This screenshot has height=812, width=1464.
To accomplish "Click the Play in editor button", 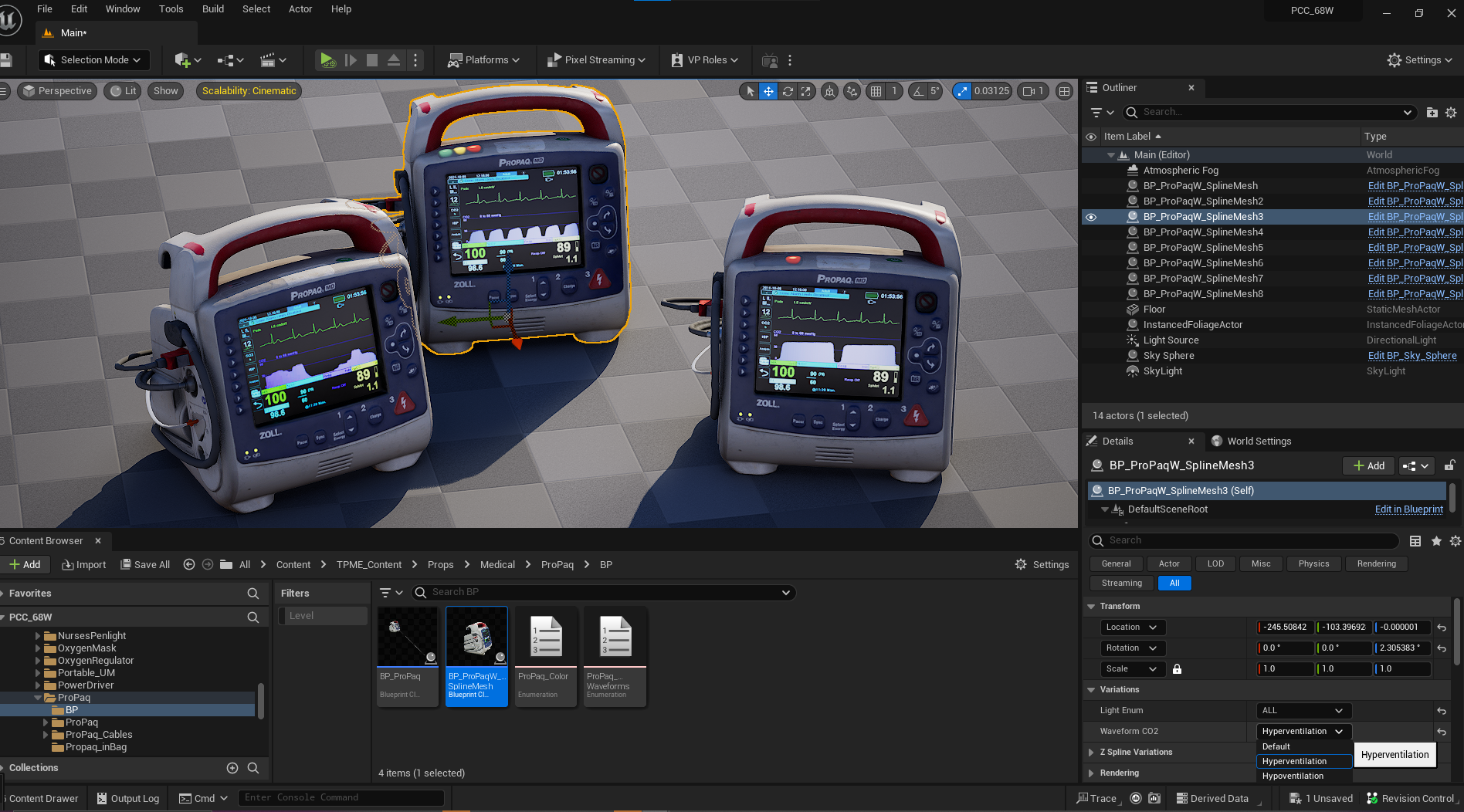I will coord(327,59).
